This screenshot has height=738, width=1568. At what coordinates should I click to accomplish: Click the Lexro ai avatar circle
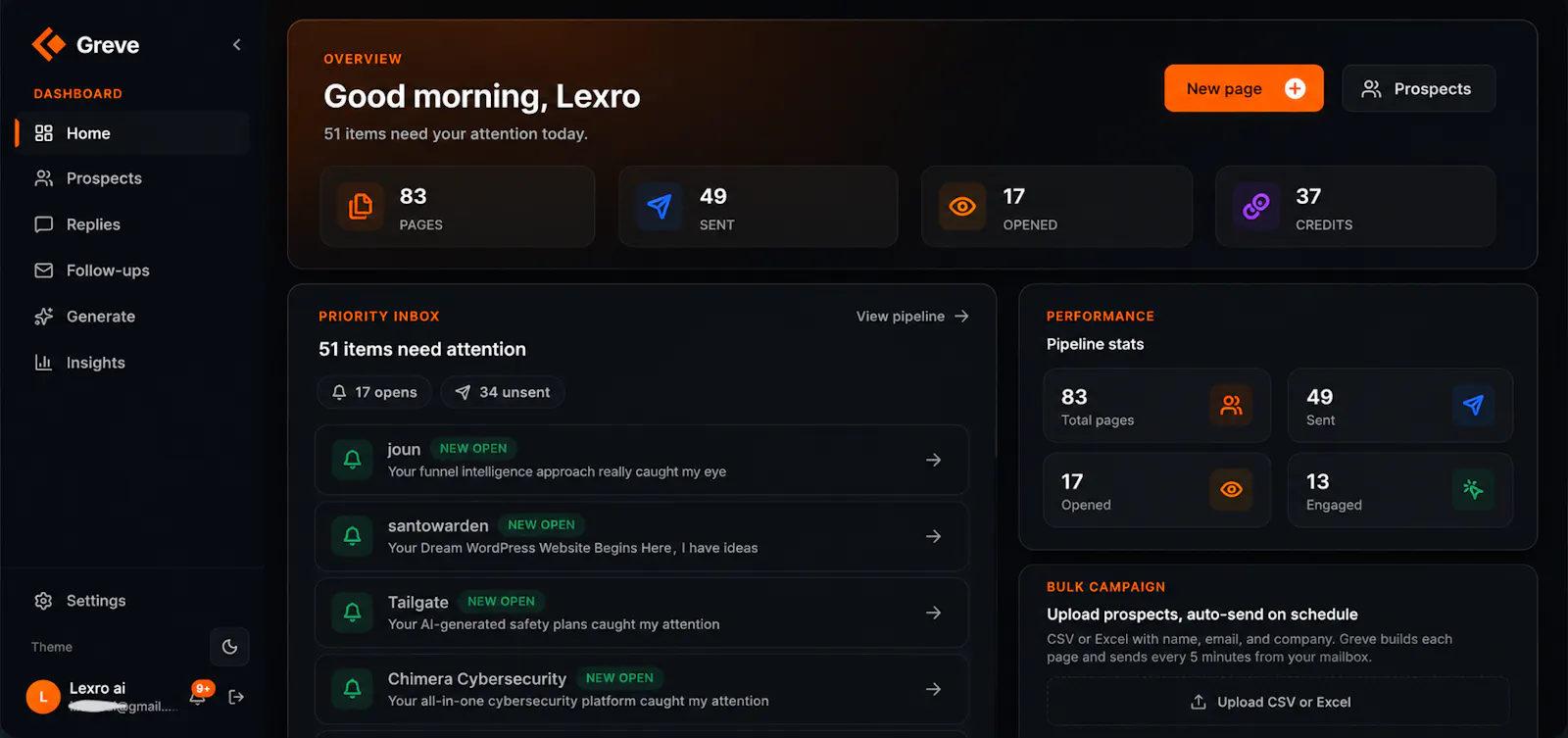click(43, 697)
